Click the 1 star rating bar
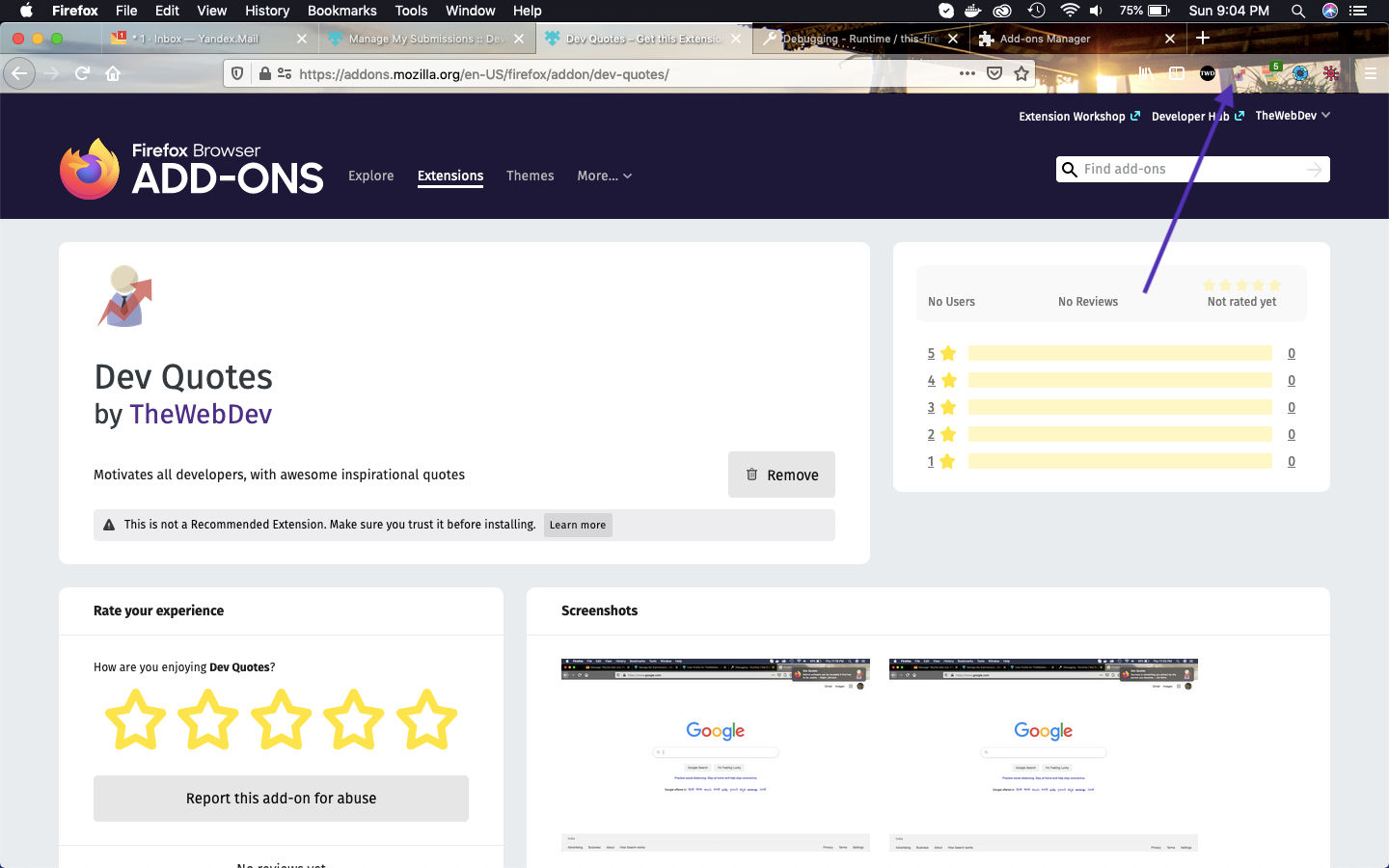Image resolution: width=1389 pixels, height=868 pixels. 1120,461
